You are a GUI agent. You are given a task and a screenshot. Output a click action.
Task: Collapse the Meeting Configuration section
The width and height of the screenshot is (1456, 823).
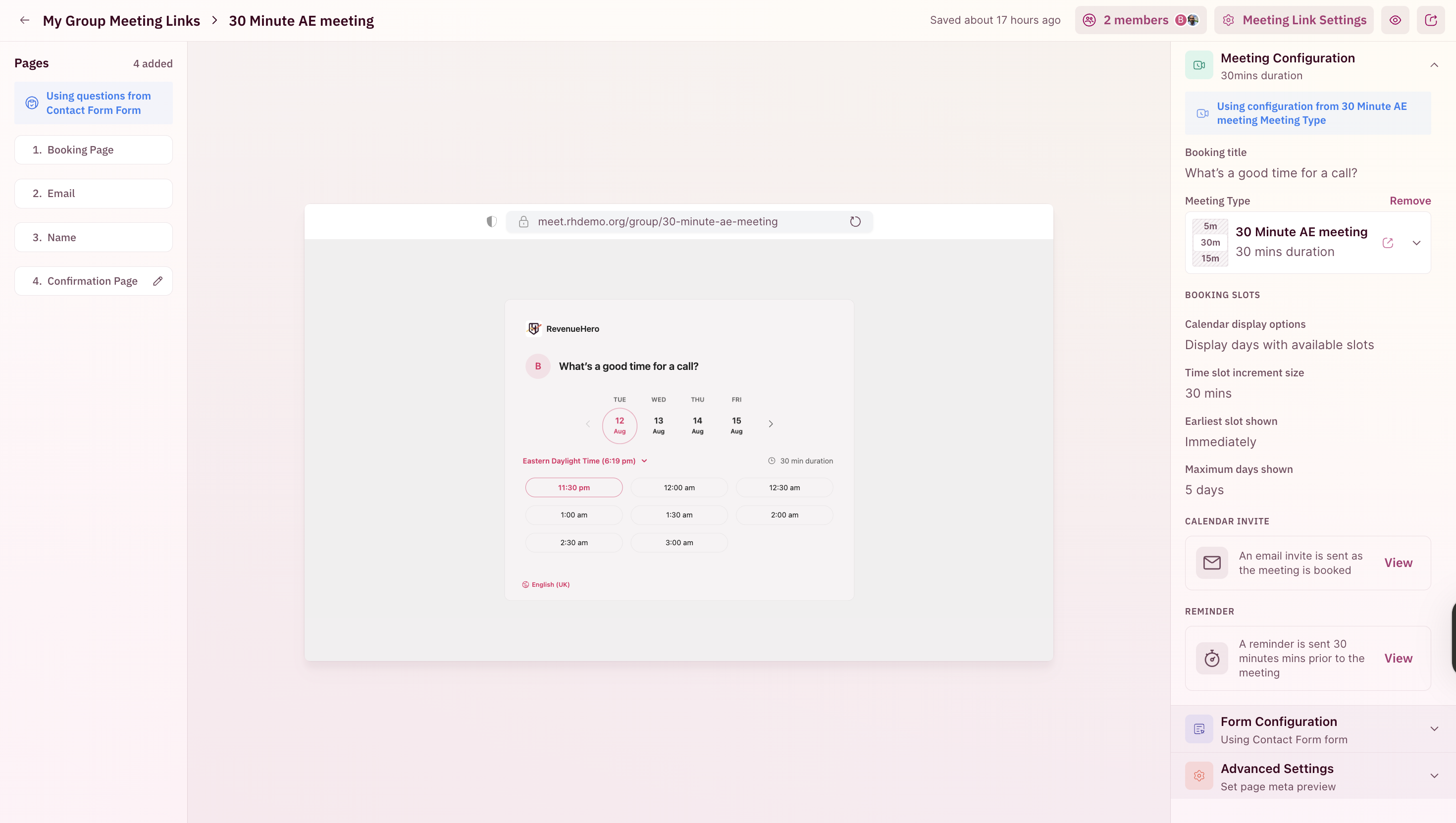(x=1434, y=65)
